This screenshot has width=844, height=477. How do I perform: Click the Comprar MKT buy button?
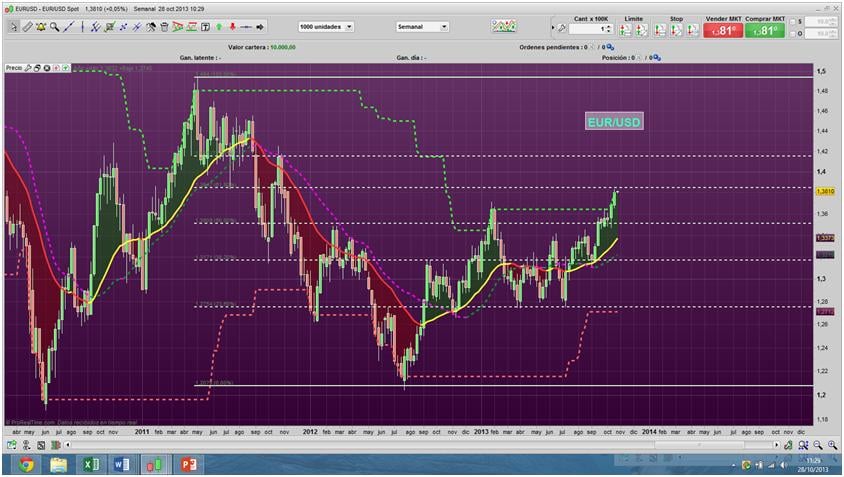click(765, 30)
